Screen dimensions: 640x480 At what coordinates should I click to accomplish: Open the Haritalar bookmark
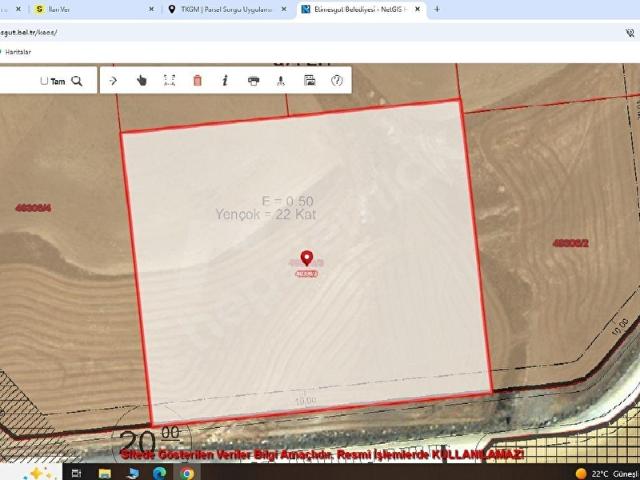tap(16, 52)
